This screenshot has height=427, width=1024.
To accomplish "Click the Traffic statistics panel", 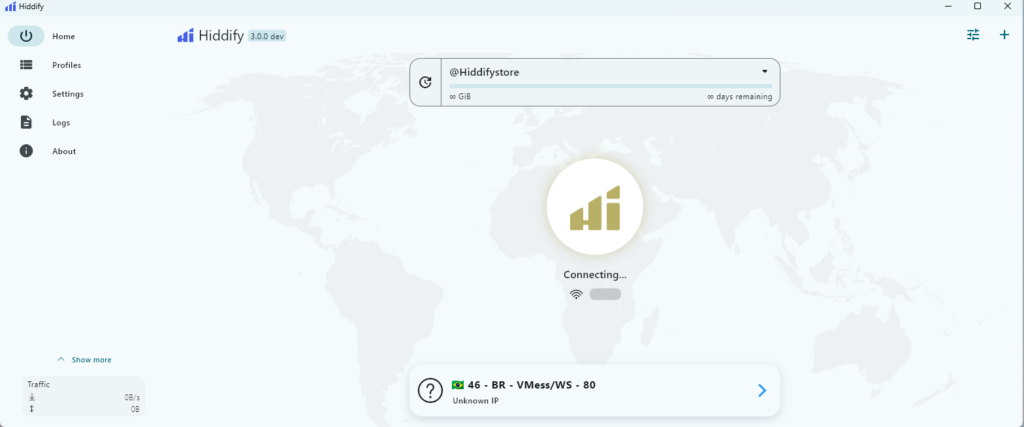I will [84, 396].
